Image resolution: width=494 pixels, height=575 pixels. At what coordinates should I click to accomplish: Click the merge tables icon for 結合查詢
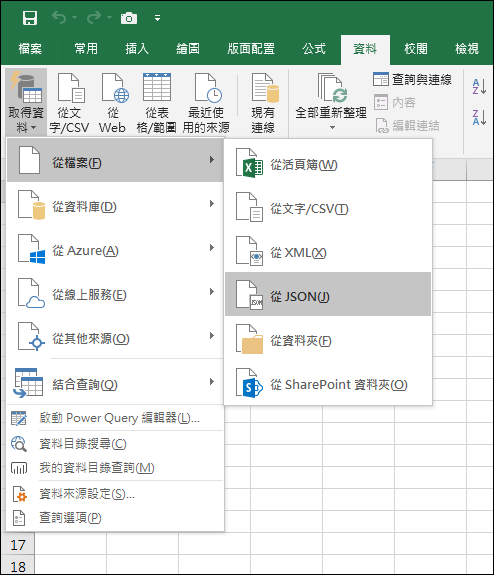pos(29,383)
